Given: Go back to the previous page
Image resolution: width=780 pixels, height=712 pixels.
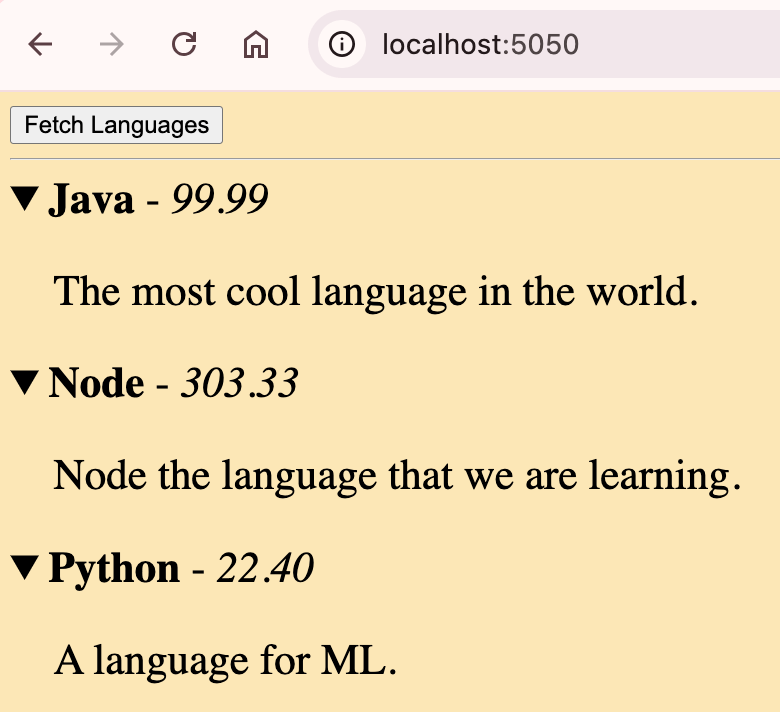Looking at the screenshot, I should [x=40, y=45].
